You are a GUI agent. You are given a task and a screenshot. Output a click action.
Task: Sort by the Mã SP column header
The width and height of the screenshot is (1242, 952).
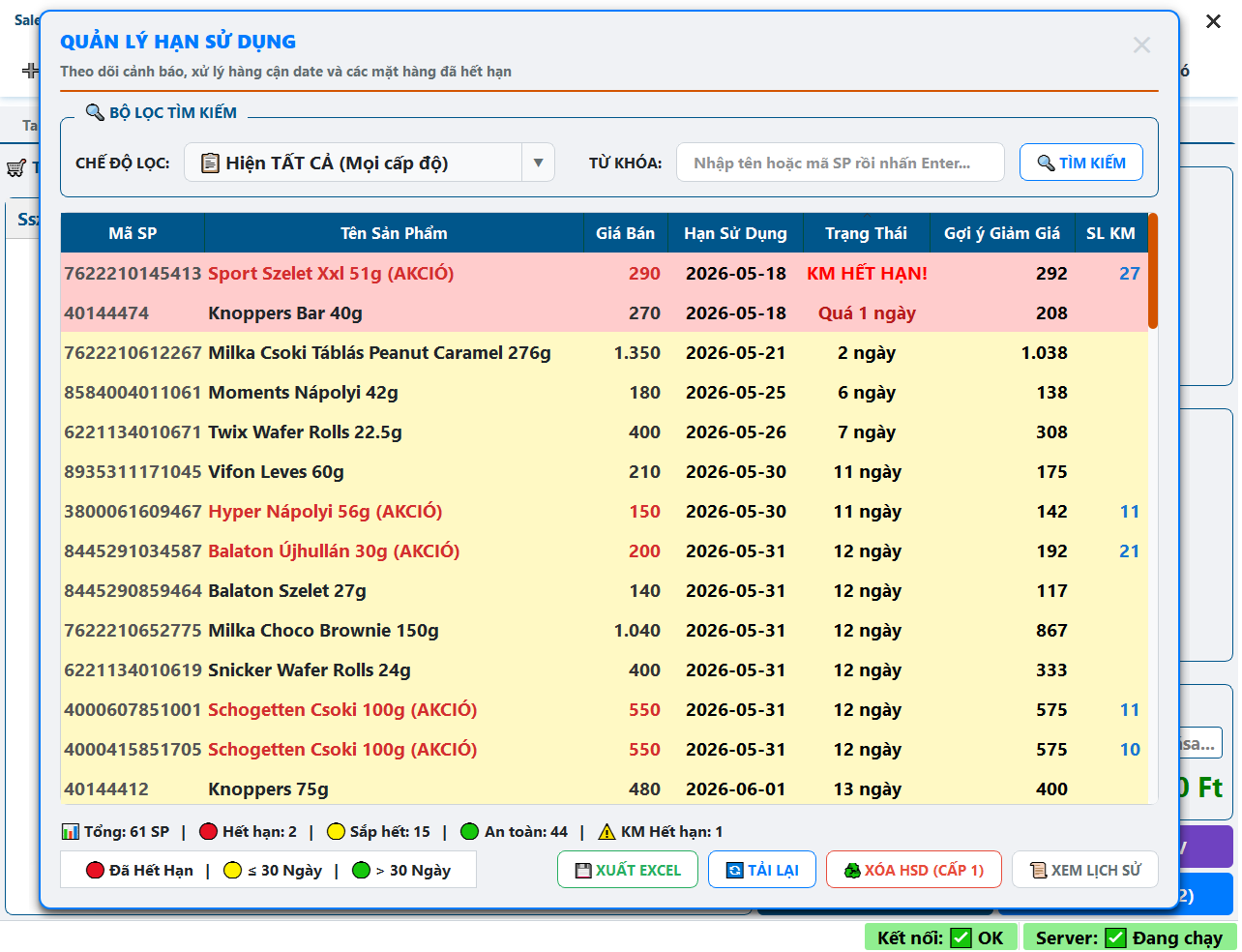click(133, 233)
